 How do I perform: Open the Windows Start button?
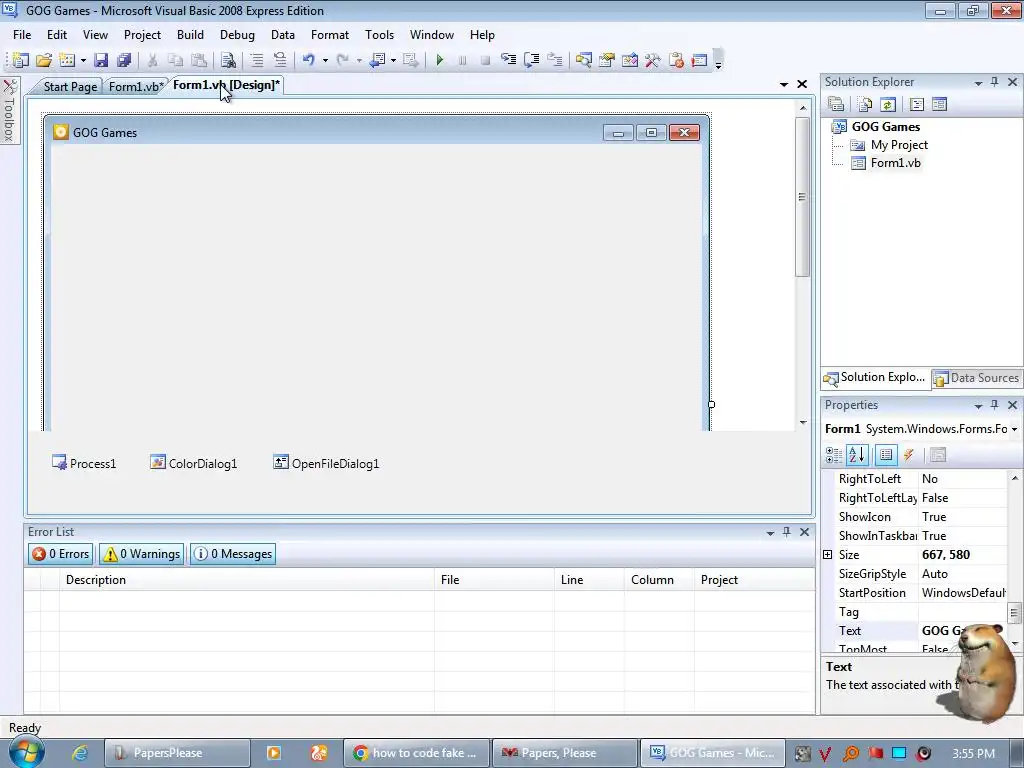pos(26,752)
